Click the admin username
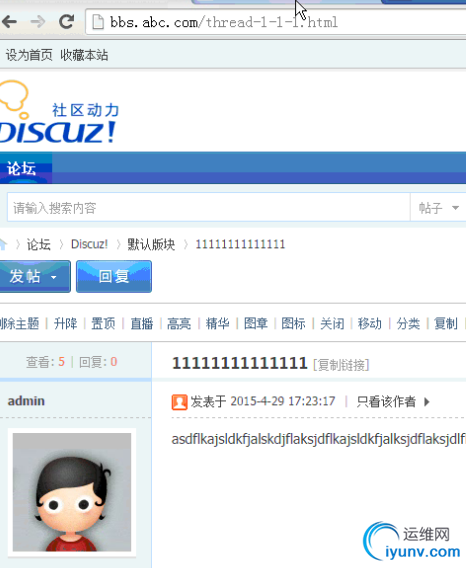 (x=26, y=401)
